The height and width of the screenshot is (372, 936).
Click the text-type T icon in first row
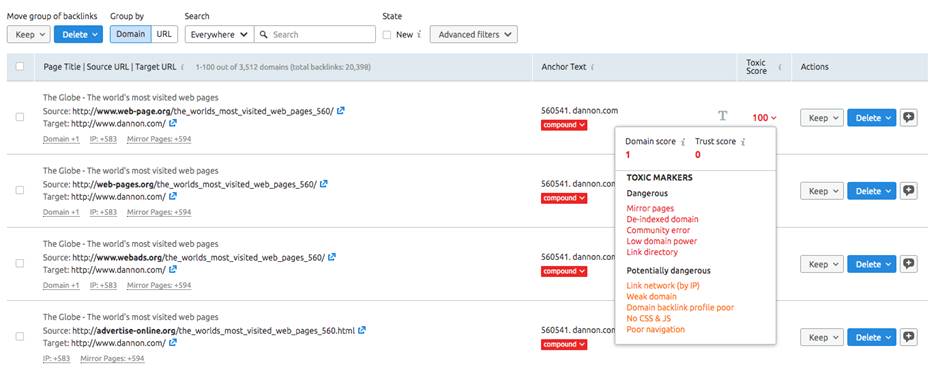point(722,116)
